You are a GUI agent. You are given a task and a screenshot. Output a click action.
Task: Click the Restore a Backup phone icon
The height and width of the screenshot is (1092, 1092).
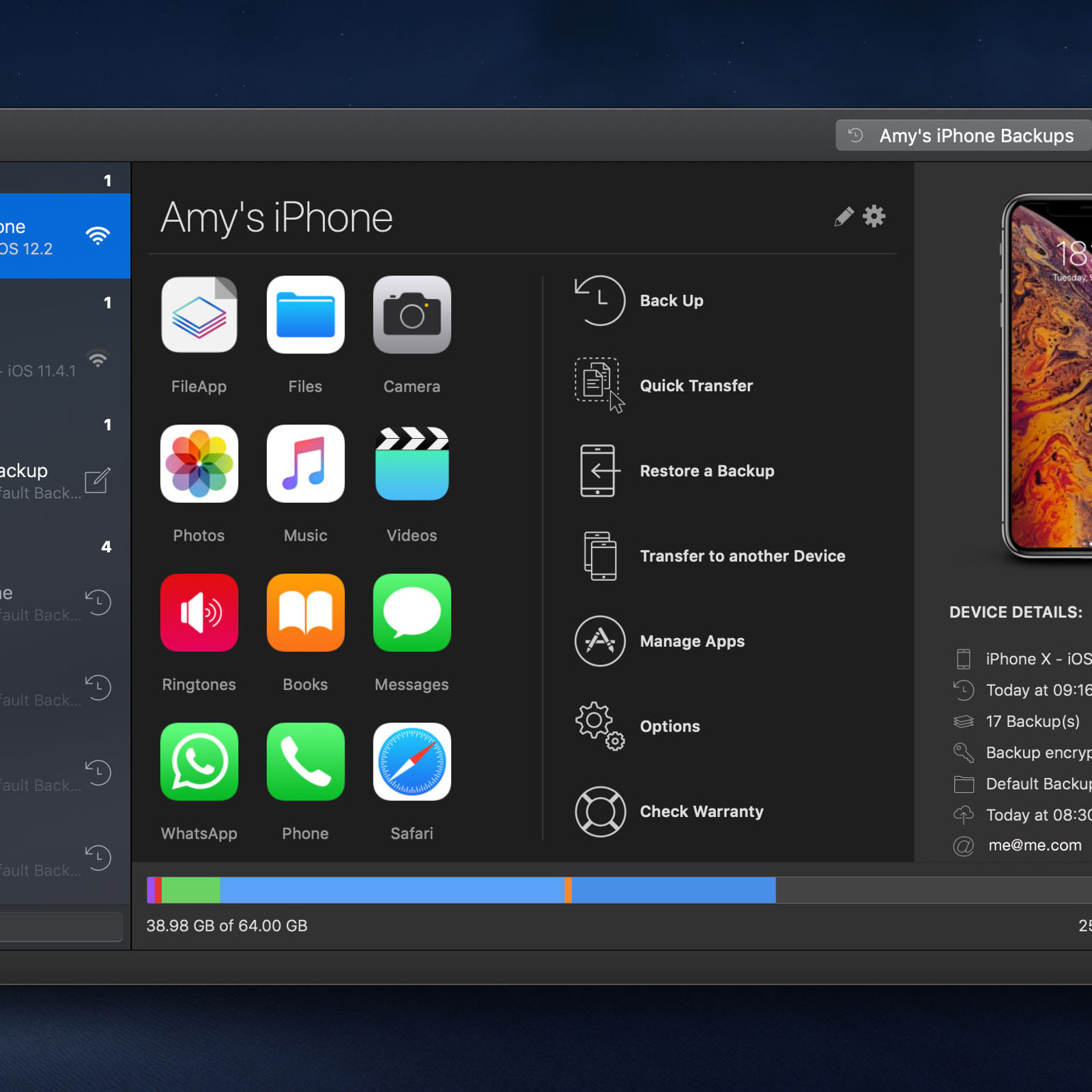coord(599,471)
